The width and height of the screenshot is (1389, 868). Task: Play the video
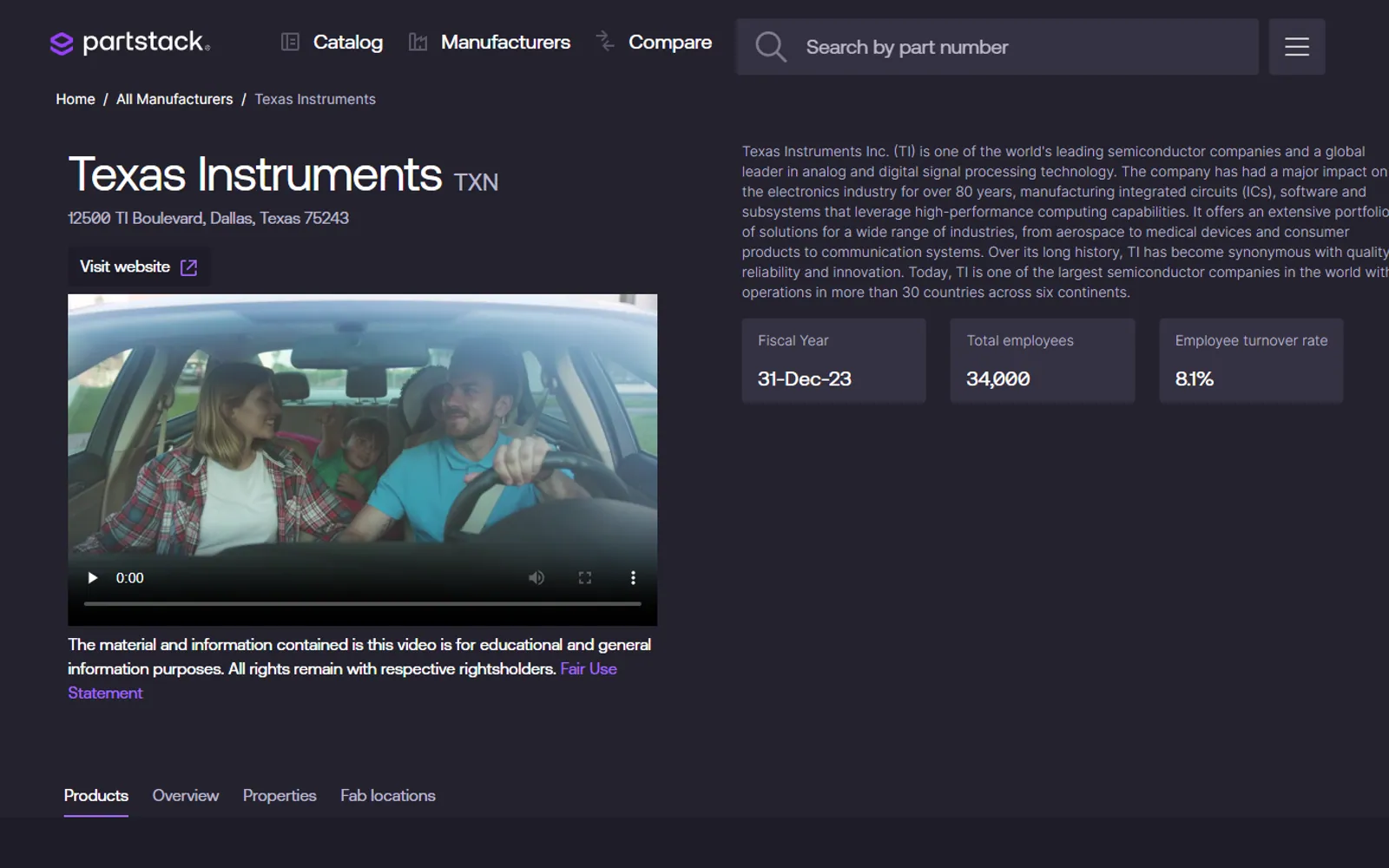click(92, 578)
